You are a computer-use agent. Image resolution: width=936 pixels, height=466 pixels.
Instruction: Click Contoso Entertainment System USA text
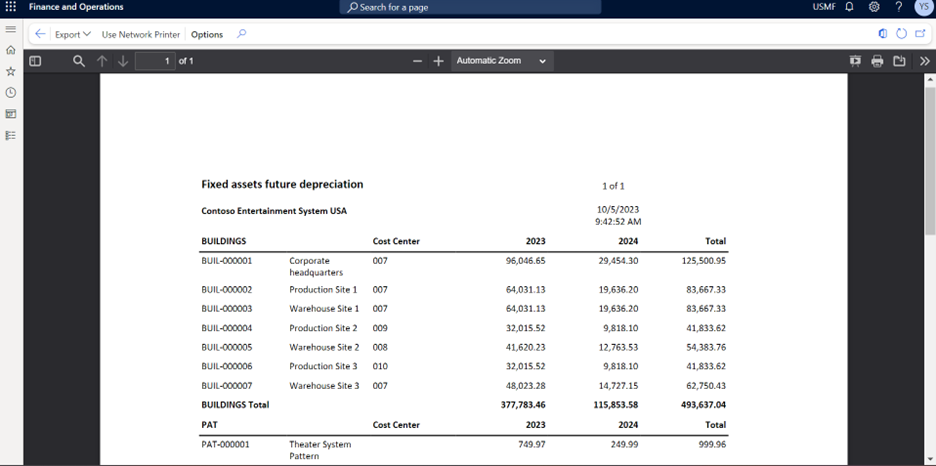tap(274, 211)
